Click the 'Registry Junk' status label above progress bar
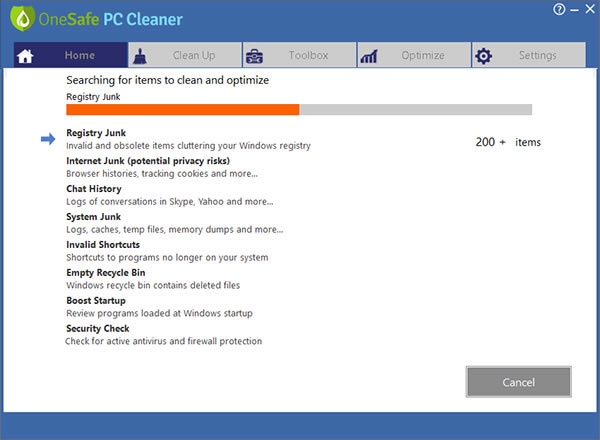Screen dimensions: 600x440 pos(93,97)
